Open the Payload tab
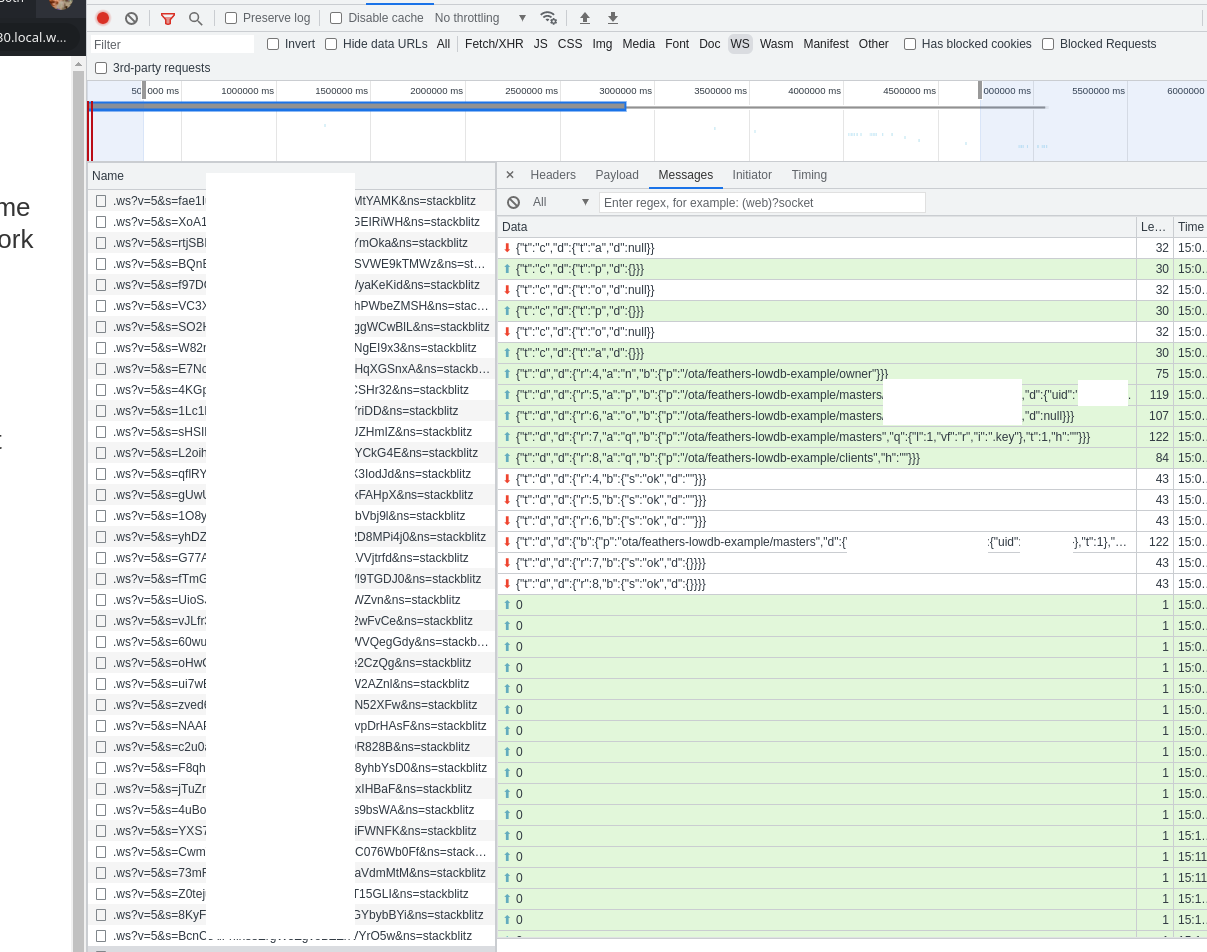Image resolution: width=1207 pixels, height=952 pixels. (x=617, y=175)
